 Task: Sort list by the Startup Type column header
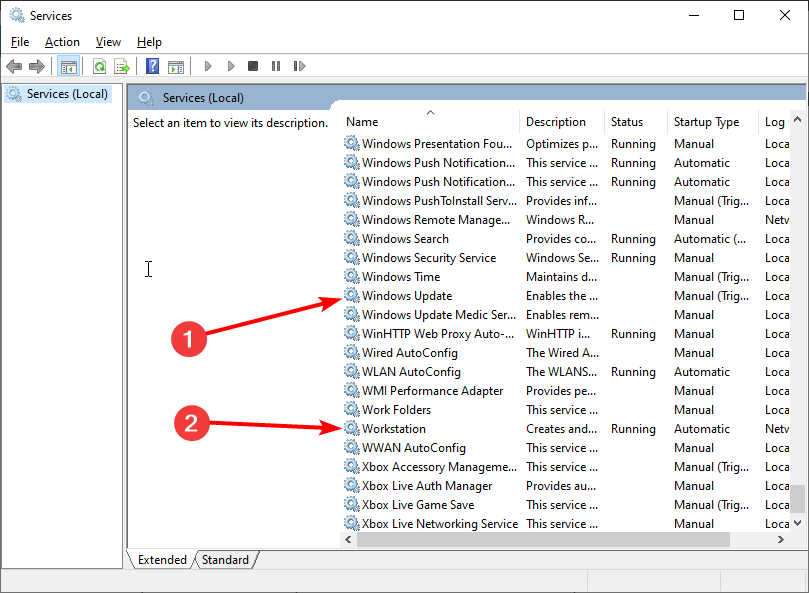tap(707, 122)
